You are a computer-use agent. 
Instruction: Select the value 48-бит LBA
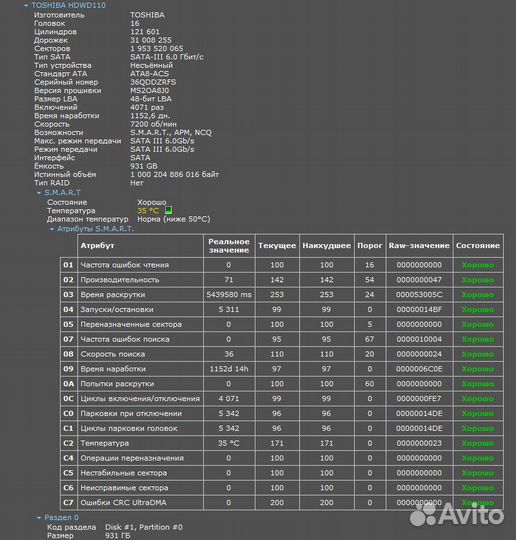(x=151, y=99)
